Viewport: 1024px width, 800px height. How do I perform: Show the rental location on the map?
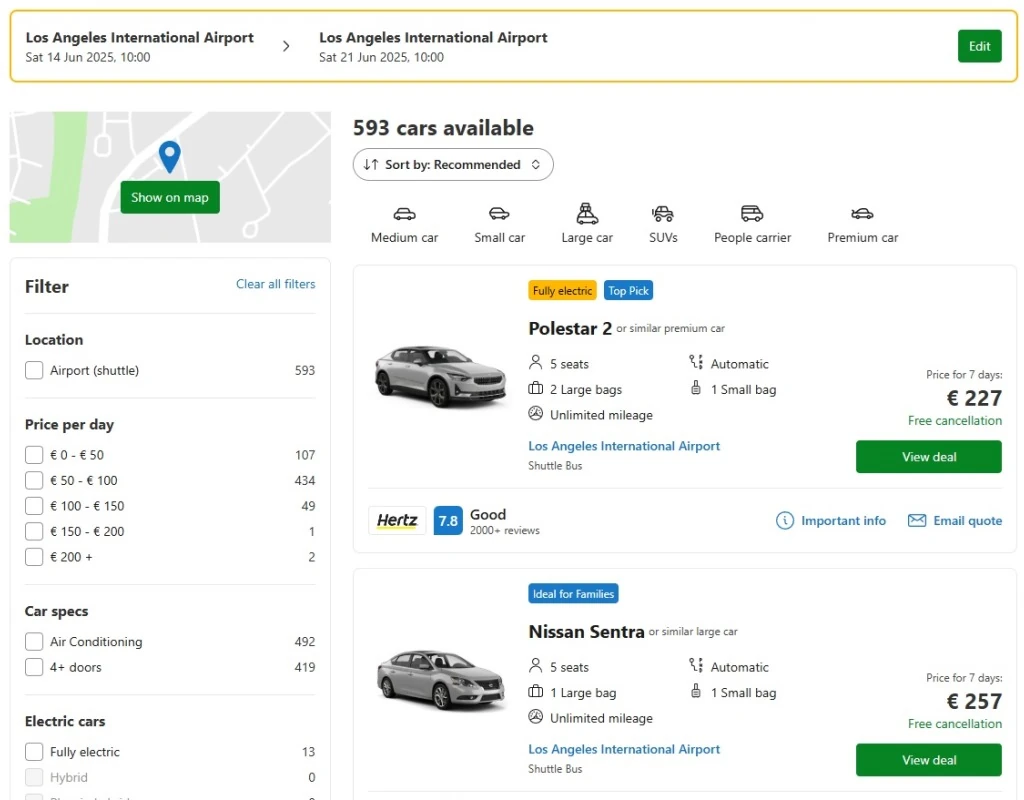(169, 198)
